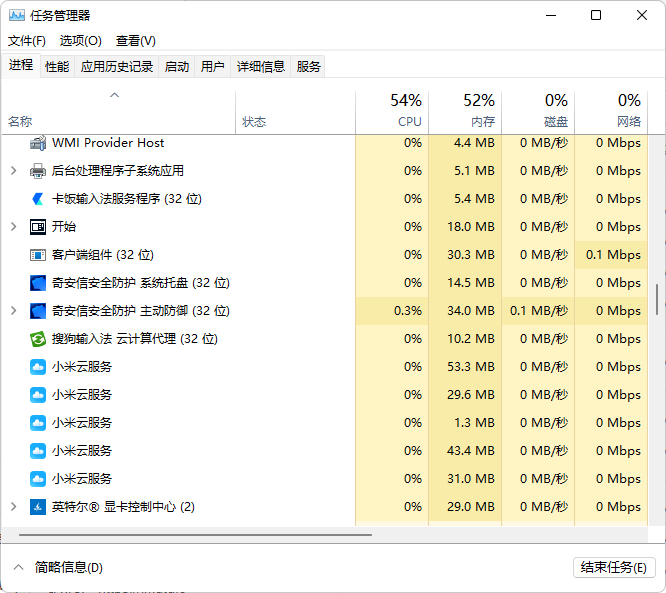The height and width of the screenshot is (593, 666).
Task: Sort by the 网络 column header
Action: point(611,112)
